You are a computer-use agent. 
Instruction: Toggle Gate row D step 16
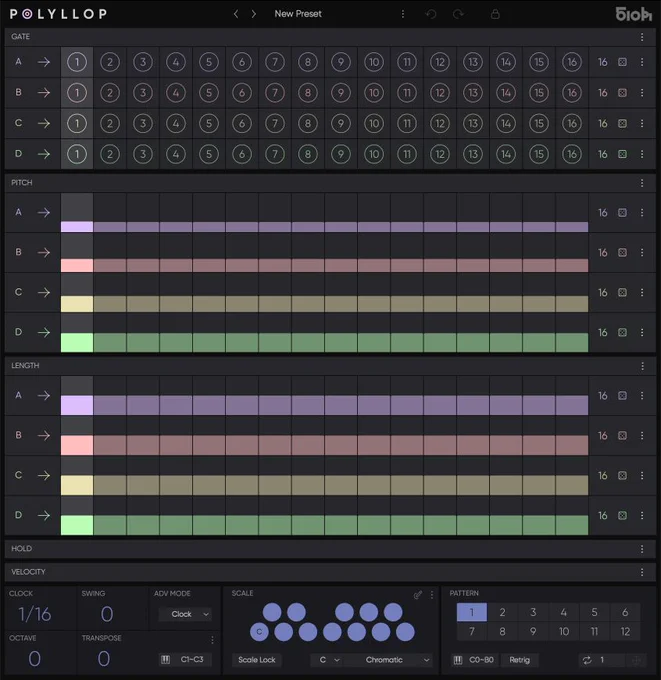(x=572, y=154)
